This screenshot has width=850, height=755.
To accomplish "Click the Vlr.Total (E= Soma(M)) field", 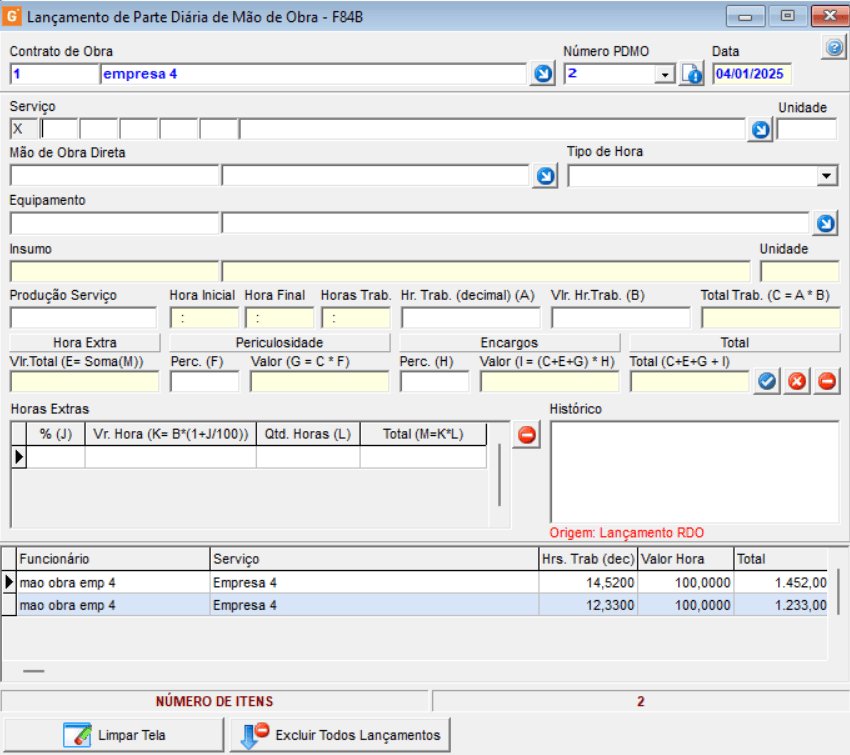I will point(85,382).
